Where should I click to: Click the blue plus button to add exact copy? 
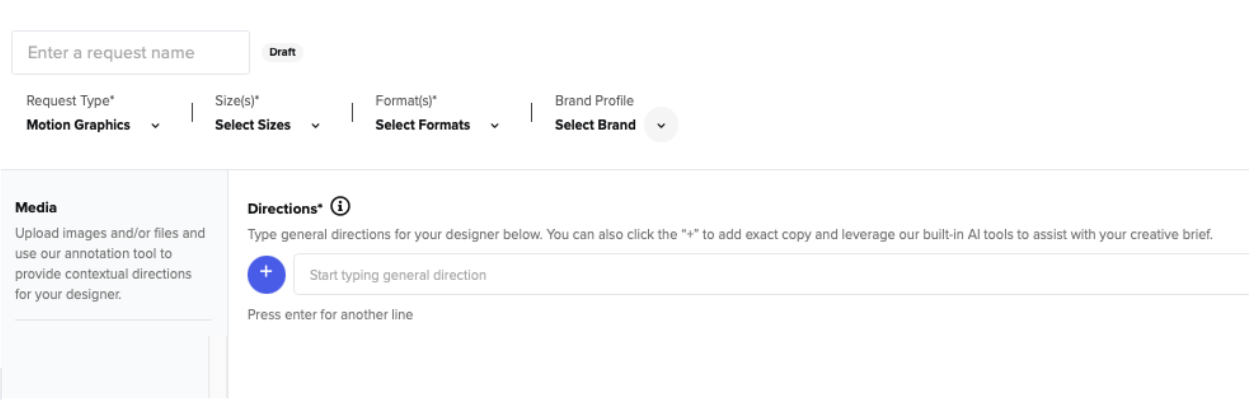click(x=266, y=274)
